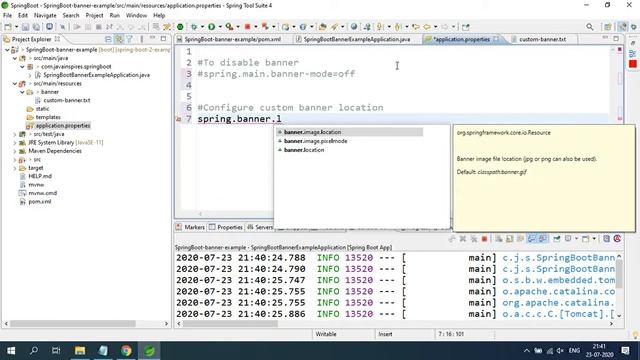Click the Project Explorer view menu icon
The image size is (640, 360).
(x=141, y=39)
